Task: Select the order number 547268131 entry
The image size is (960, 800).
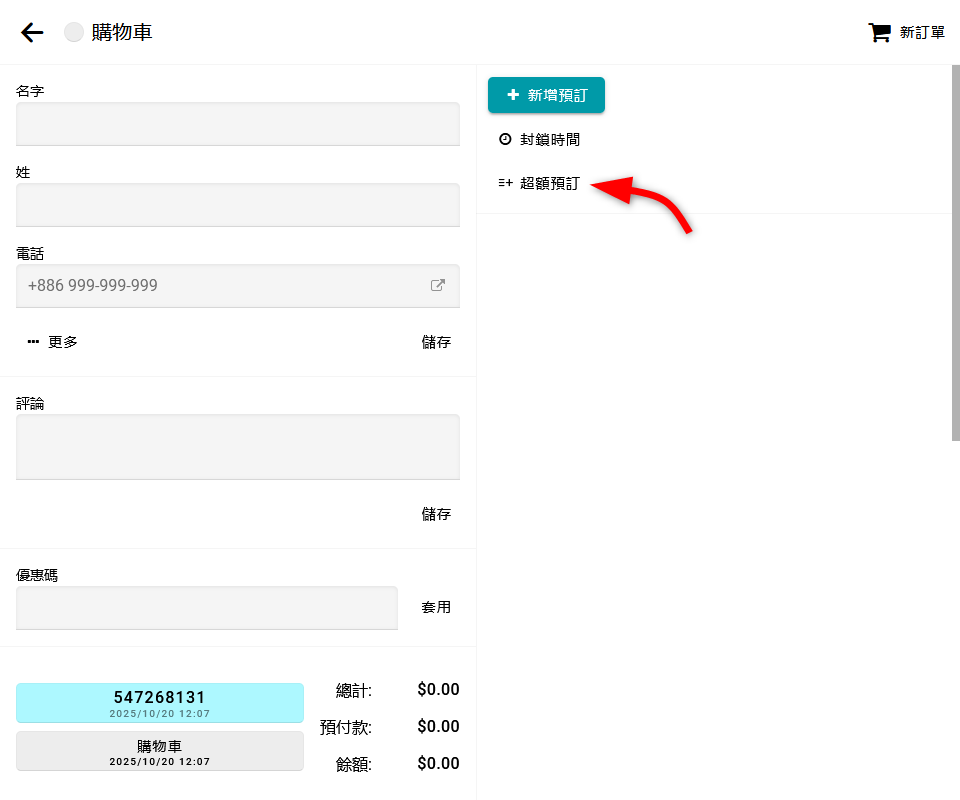Action: [160, 702]
